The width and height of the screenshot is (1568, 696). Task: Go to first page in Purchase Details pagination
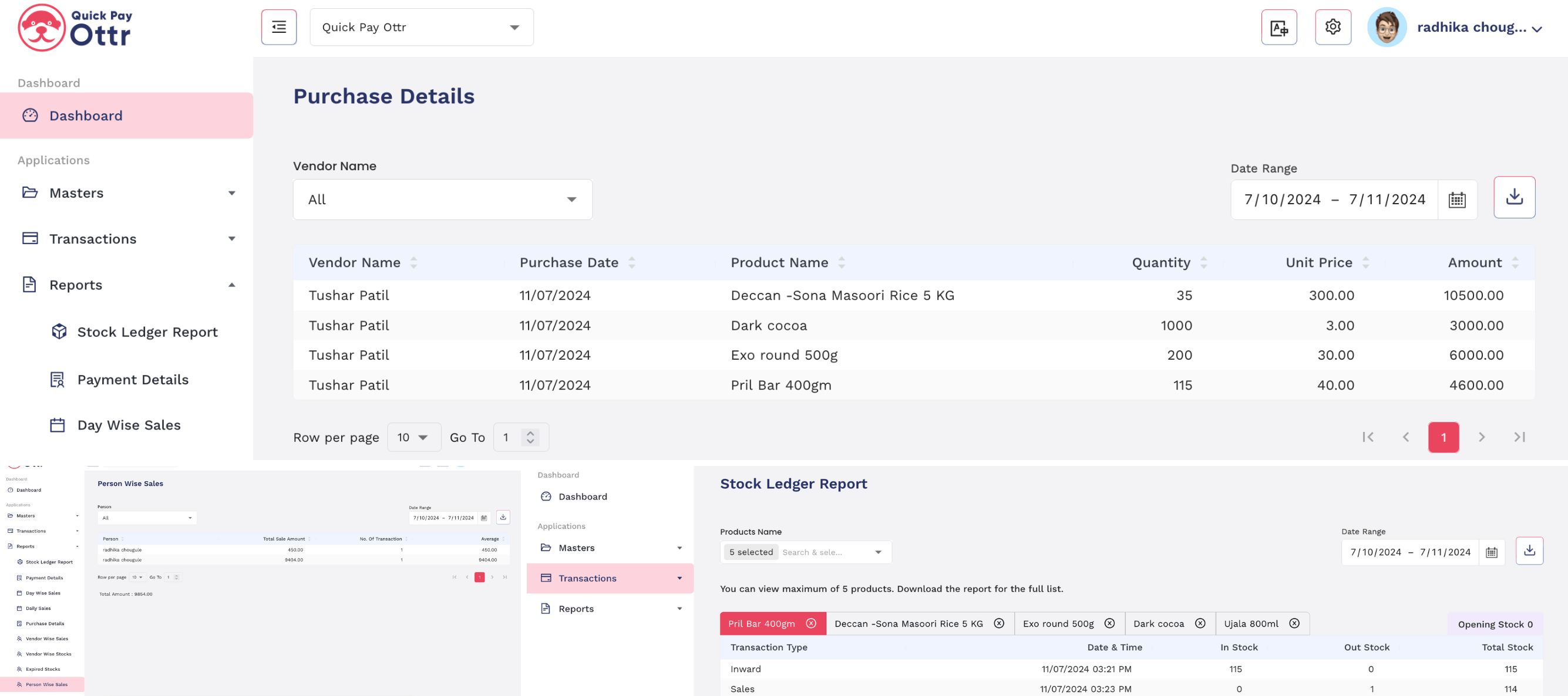tap(1368, 437)
